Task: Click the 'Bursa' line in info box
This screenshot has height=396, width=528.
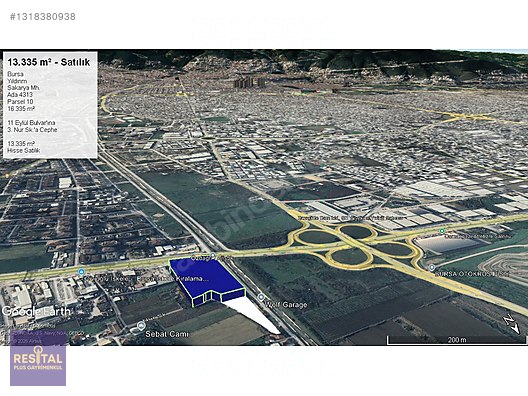Action: [15, 74]
